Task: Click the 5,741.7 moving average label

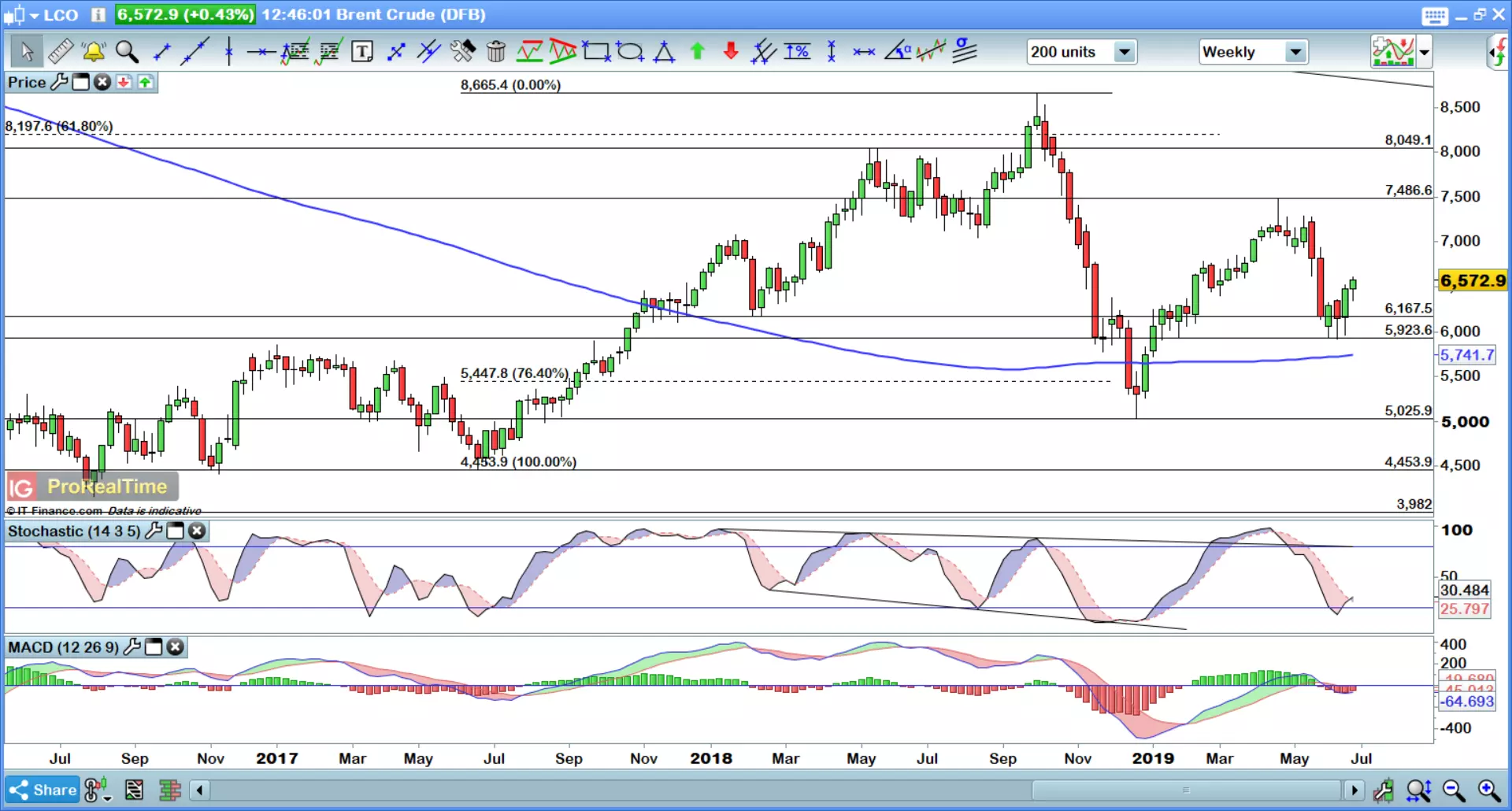Action: [1467, 355]
